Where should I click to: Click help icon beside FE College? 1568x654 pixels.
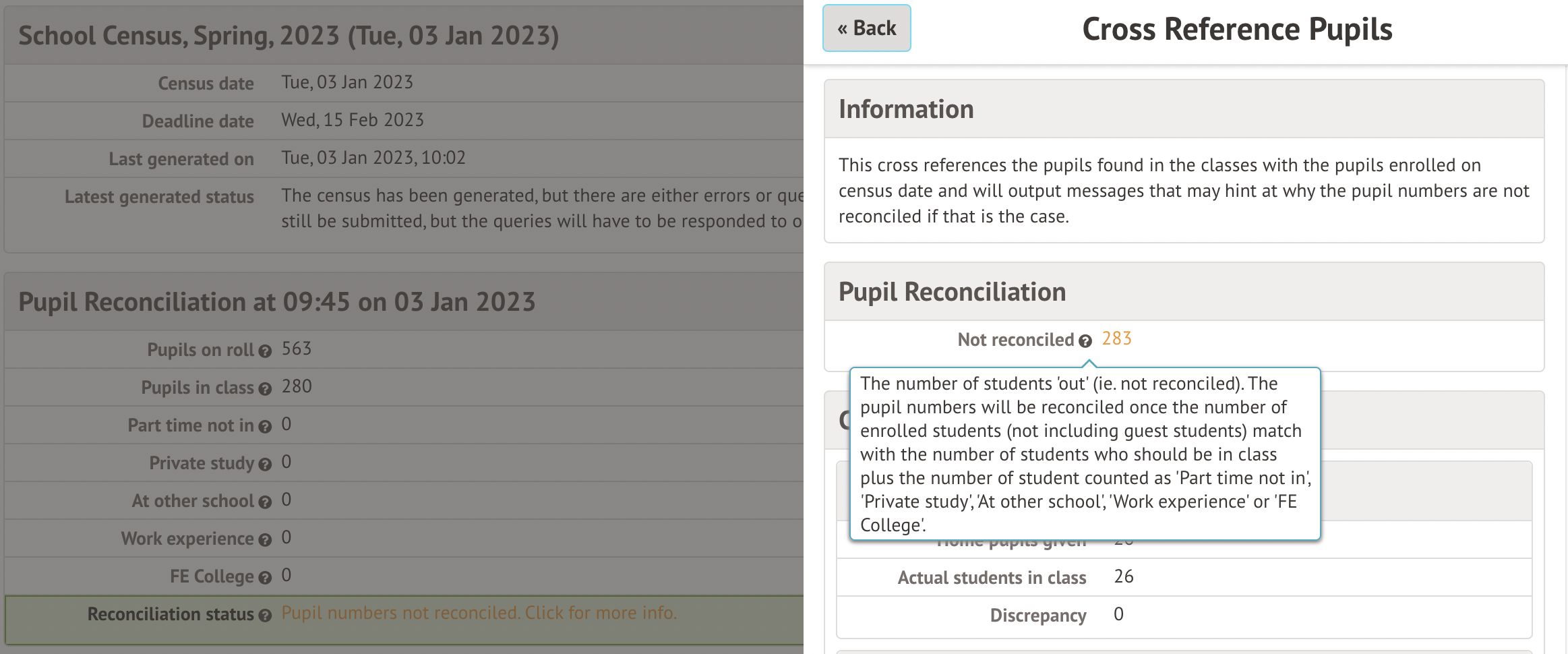pos(265,578)
